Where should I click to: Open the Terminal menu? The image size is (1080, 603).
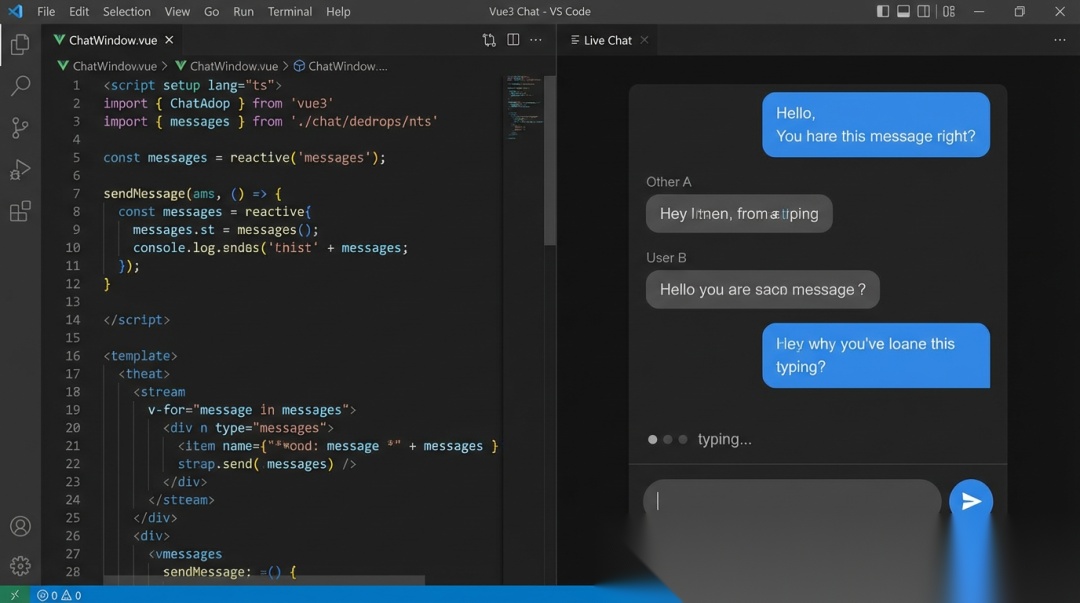click(x=290, y=12)
